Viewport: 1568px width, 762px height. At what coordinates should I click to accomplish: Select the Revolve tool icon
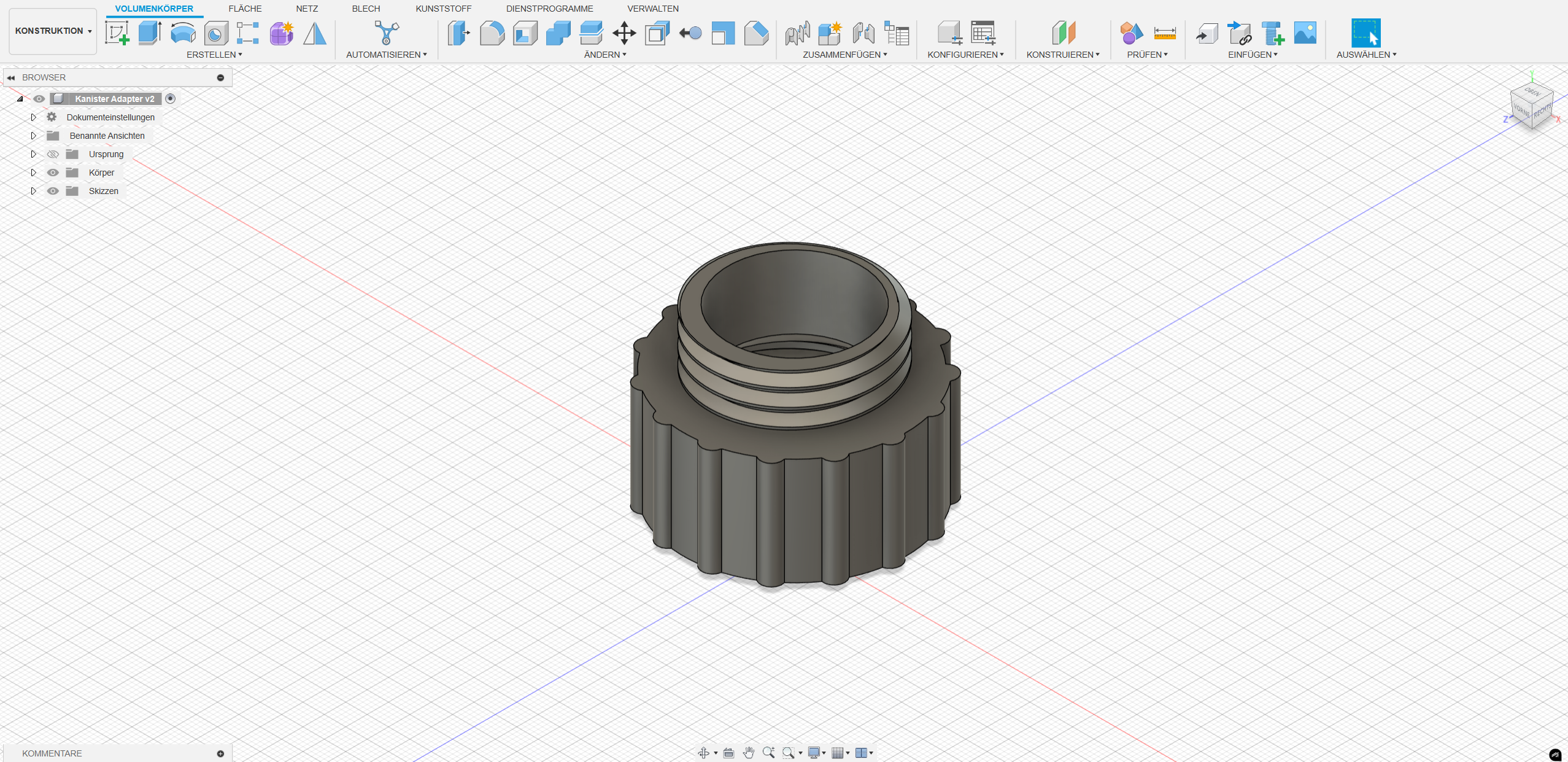point(183,33)
